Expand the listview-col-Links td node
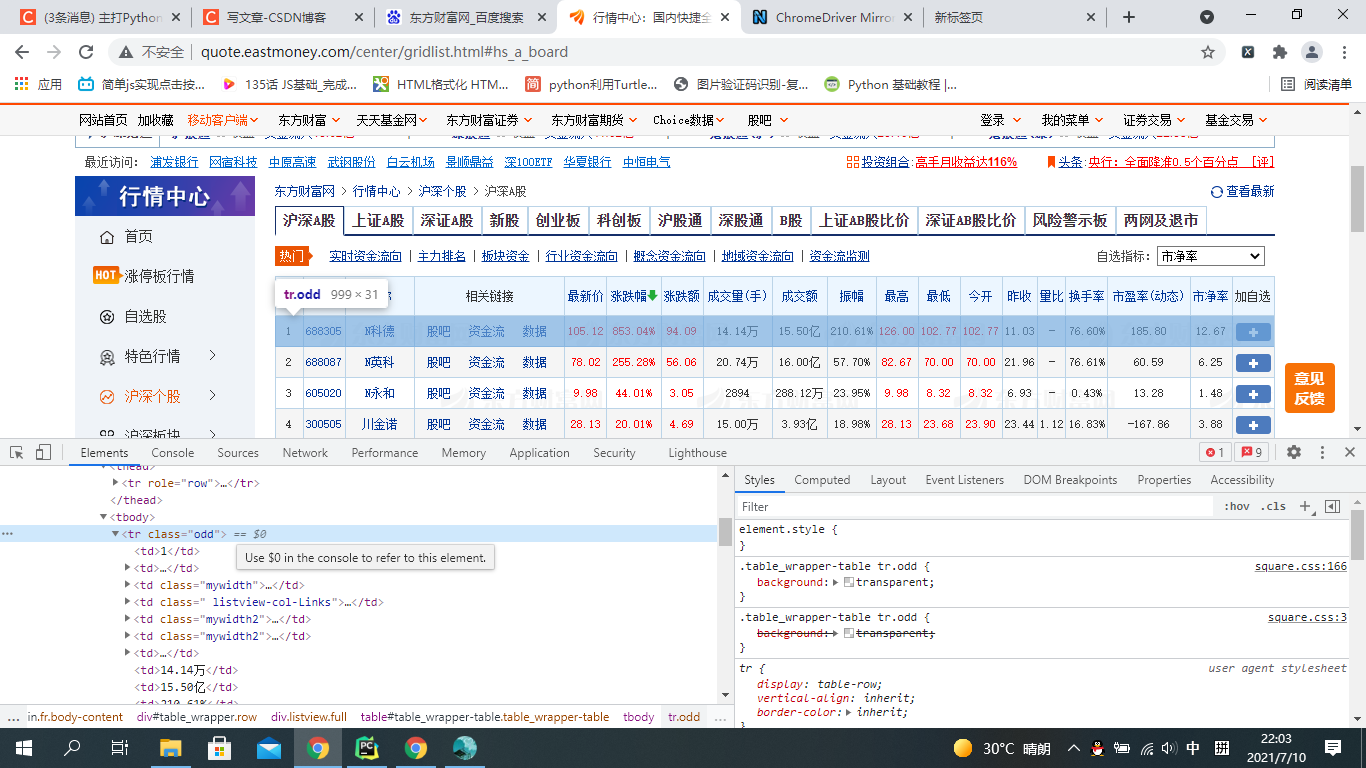The height and width of the screenshot is (768, 1366). (128, 602)
